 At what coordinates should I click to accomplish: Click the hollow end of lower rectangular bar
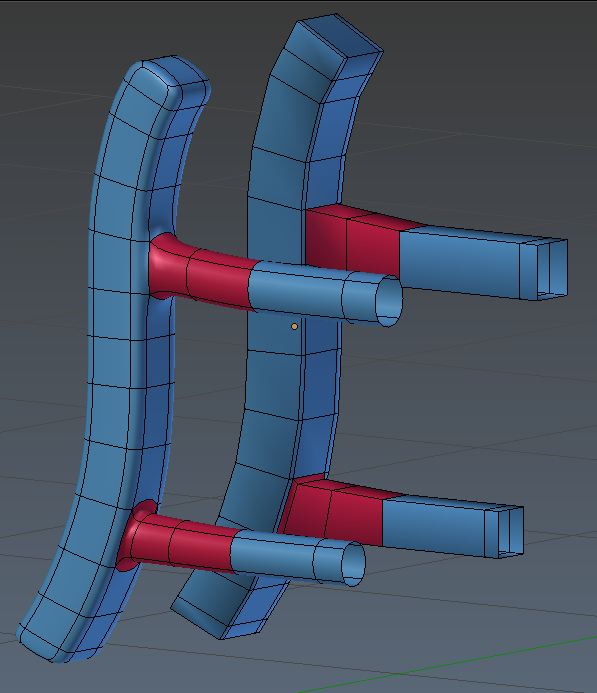(x=511, y=532)
